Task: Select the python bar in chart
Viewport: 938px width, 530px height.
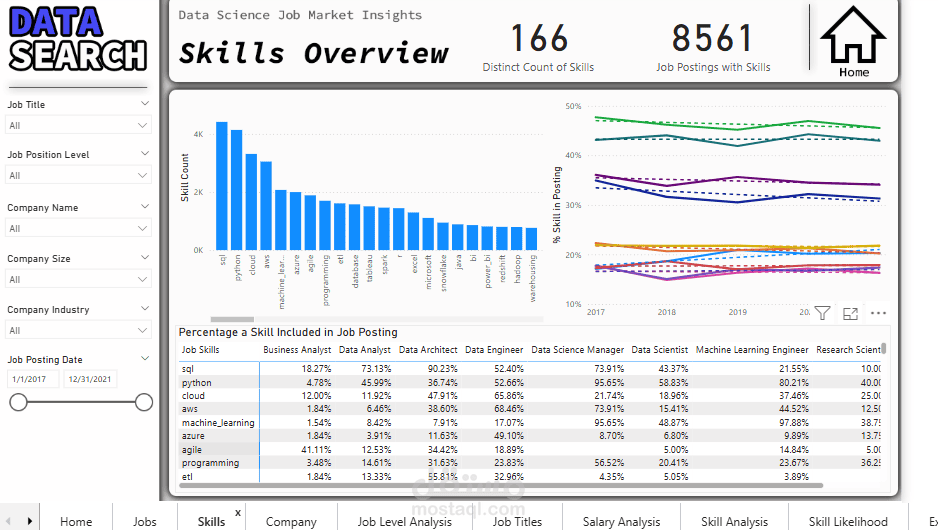Action: point(236,190)
